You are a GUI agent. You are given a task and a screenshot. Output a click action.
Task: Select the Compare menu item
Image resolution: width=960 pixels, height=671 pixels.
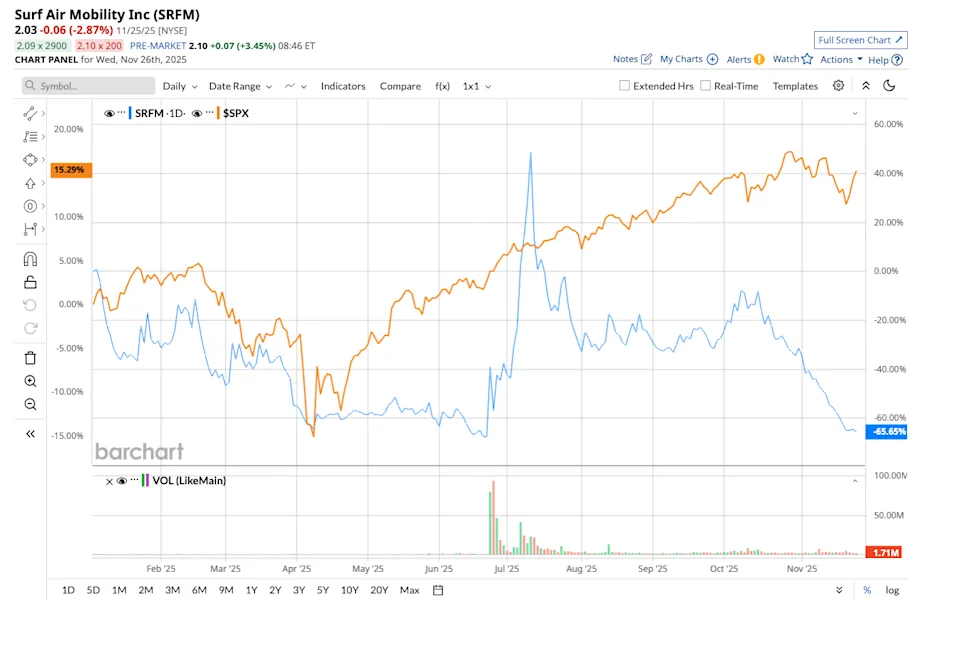click(400, 86)
